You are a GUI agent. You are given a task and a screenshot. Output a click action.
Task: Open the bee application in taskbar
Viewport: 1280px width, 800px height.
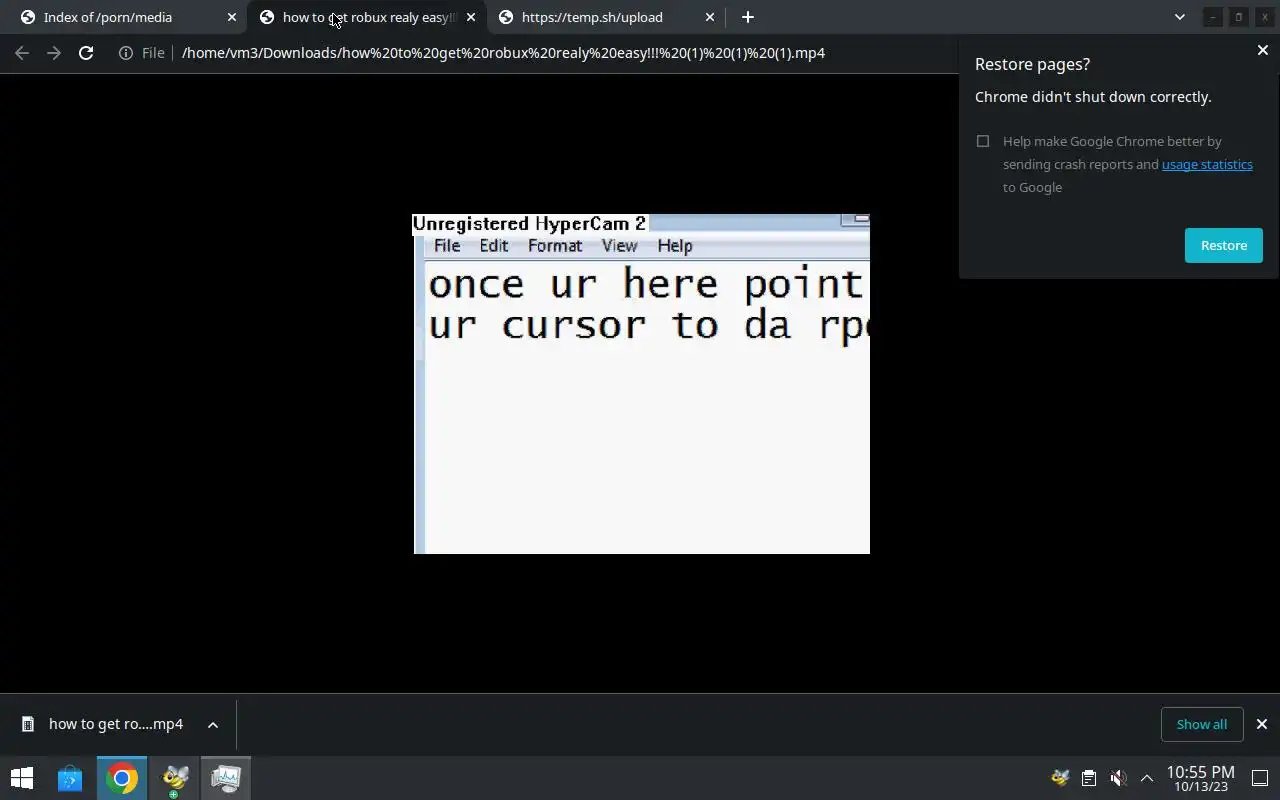175,778
